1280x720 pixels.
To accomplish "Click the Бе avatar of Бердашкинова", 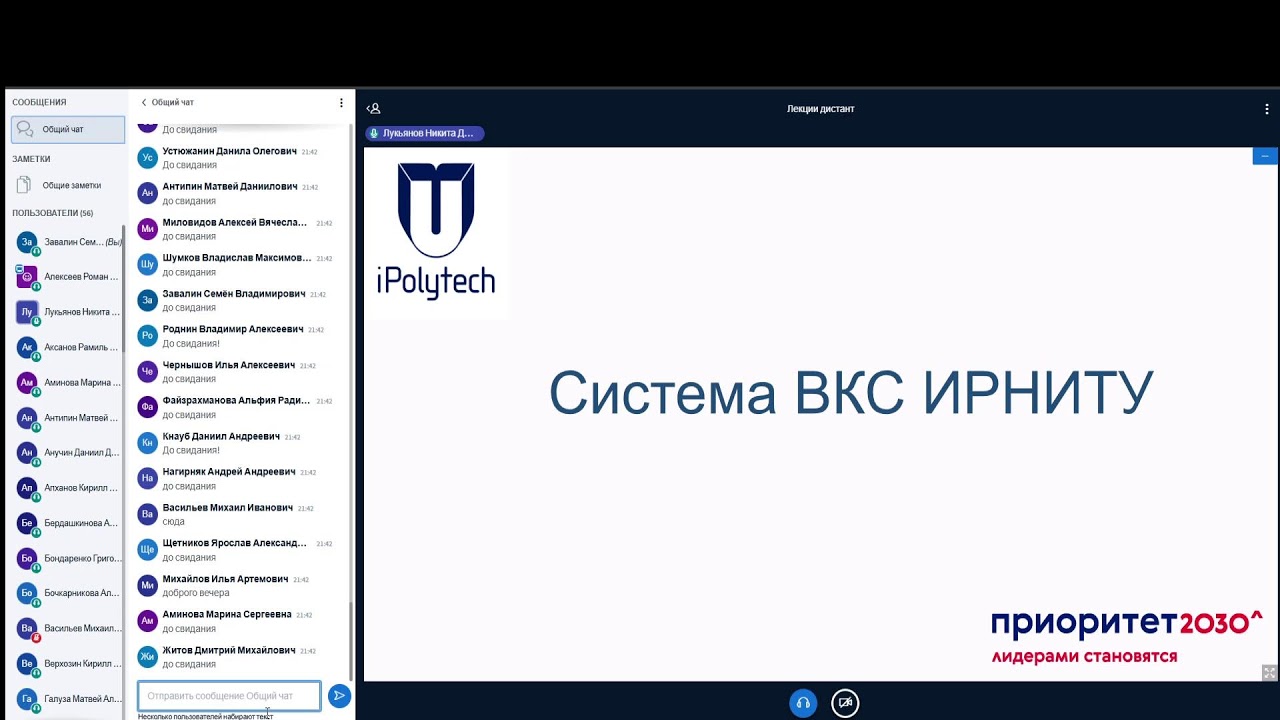I will [27, 523].
